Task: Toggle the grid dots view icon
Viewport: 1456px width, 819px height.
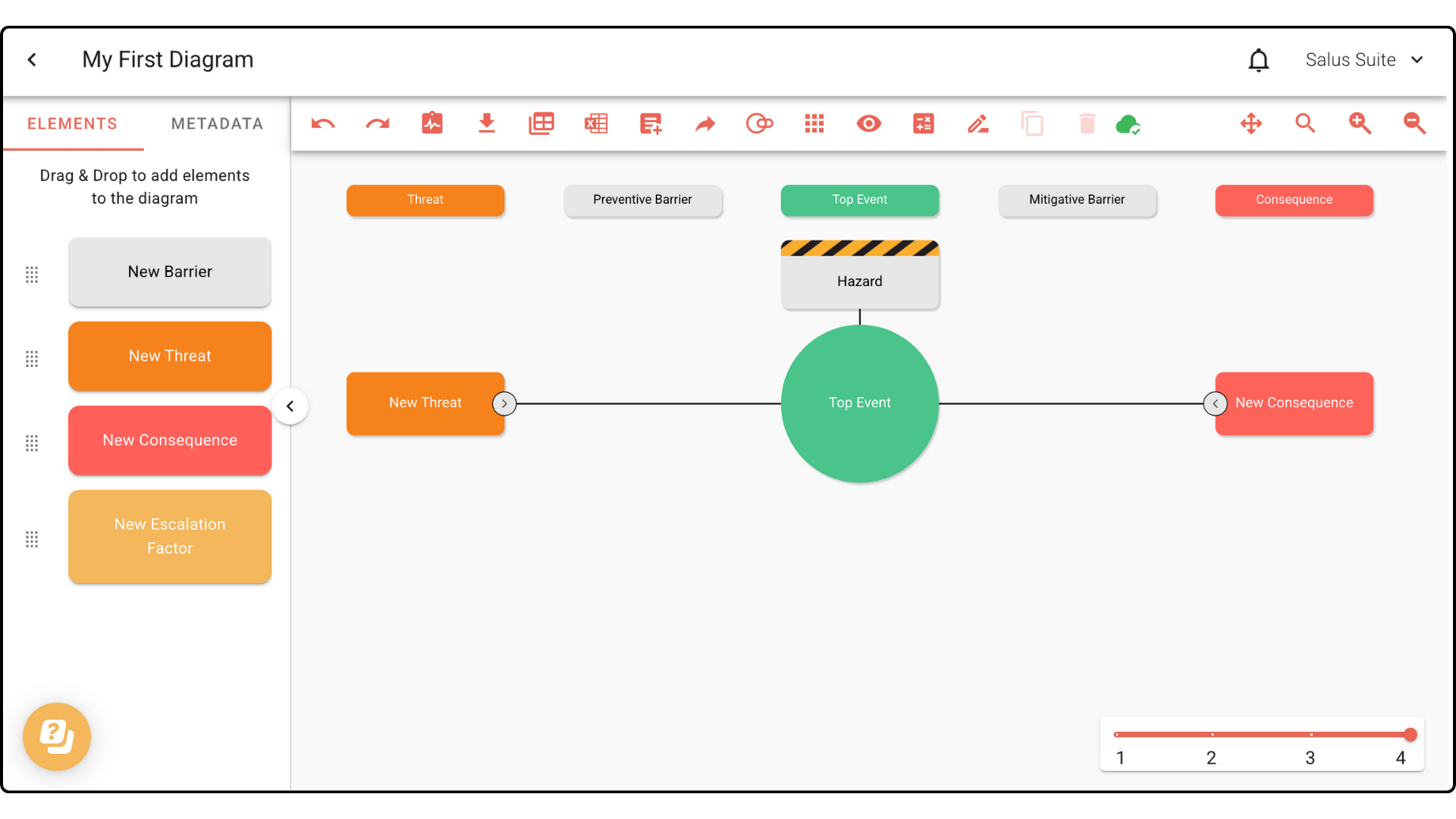Action: 814,124
